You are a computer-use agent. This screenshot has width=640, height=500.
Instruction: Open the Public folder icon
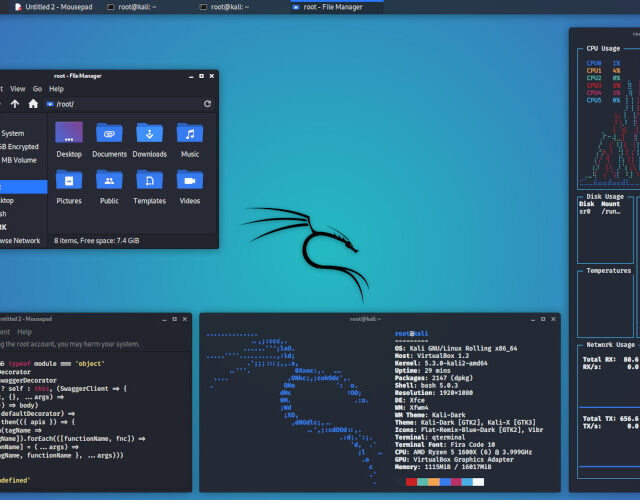tap(109, 187)
